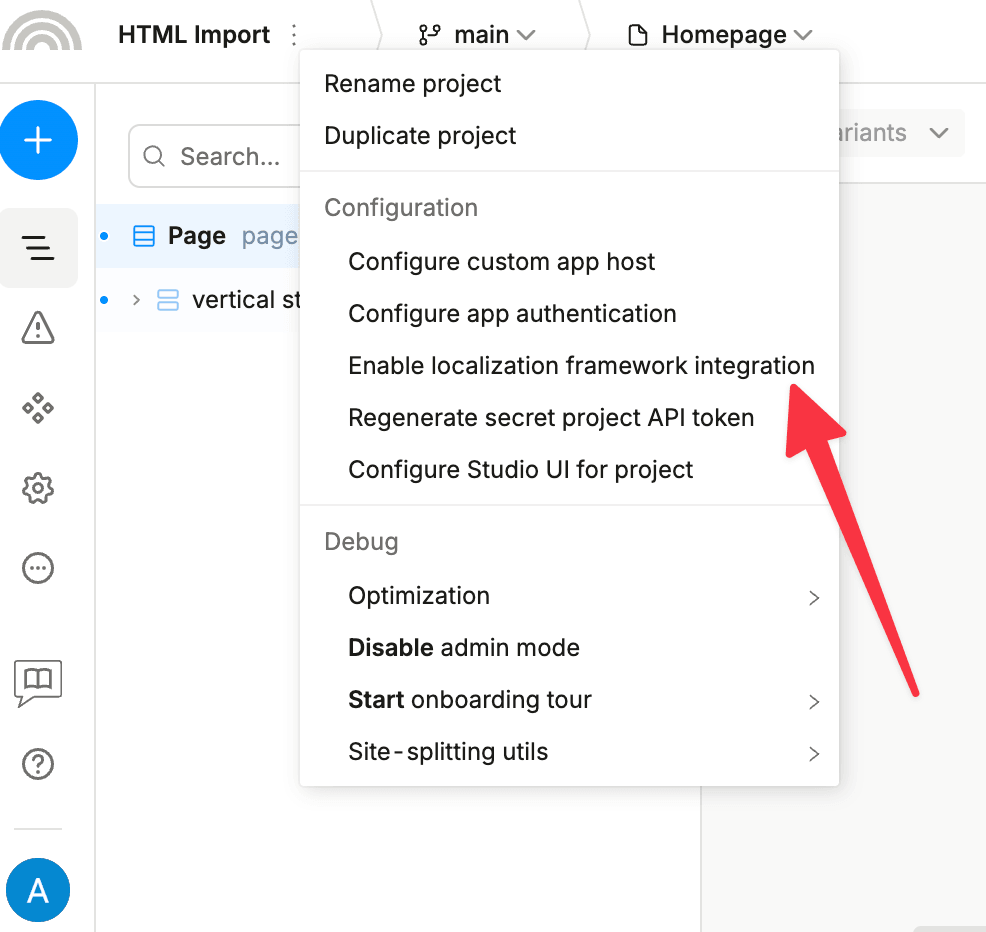Open the settings gear in sidebar
Image resolution: width=986 pixels, height=932 pixels.
38,489
